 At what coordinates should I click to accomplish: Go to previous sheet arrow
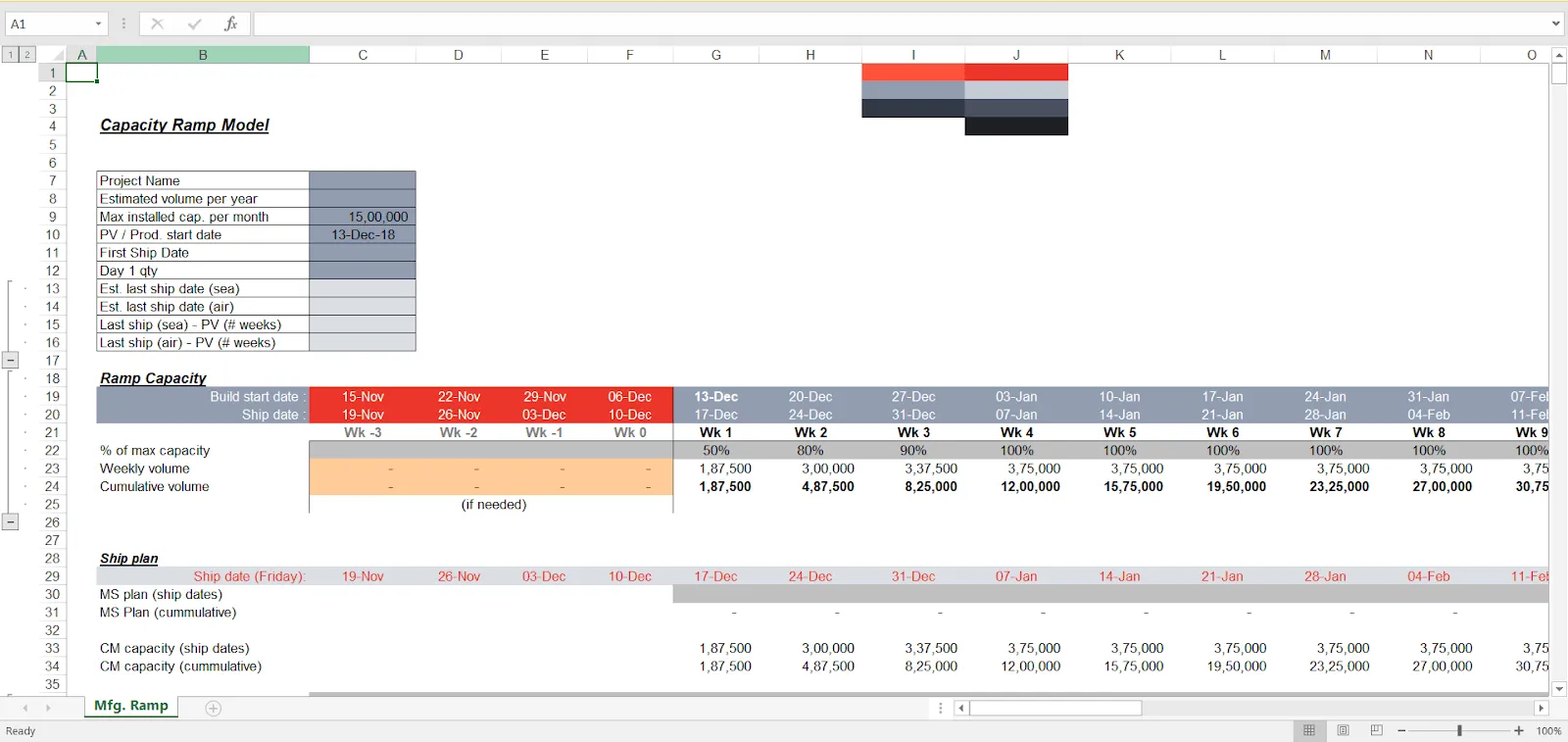coord(25,708)
